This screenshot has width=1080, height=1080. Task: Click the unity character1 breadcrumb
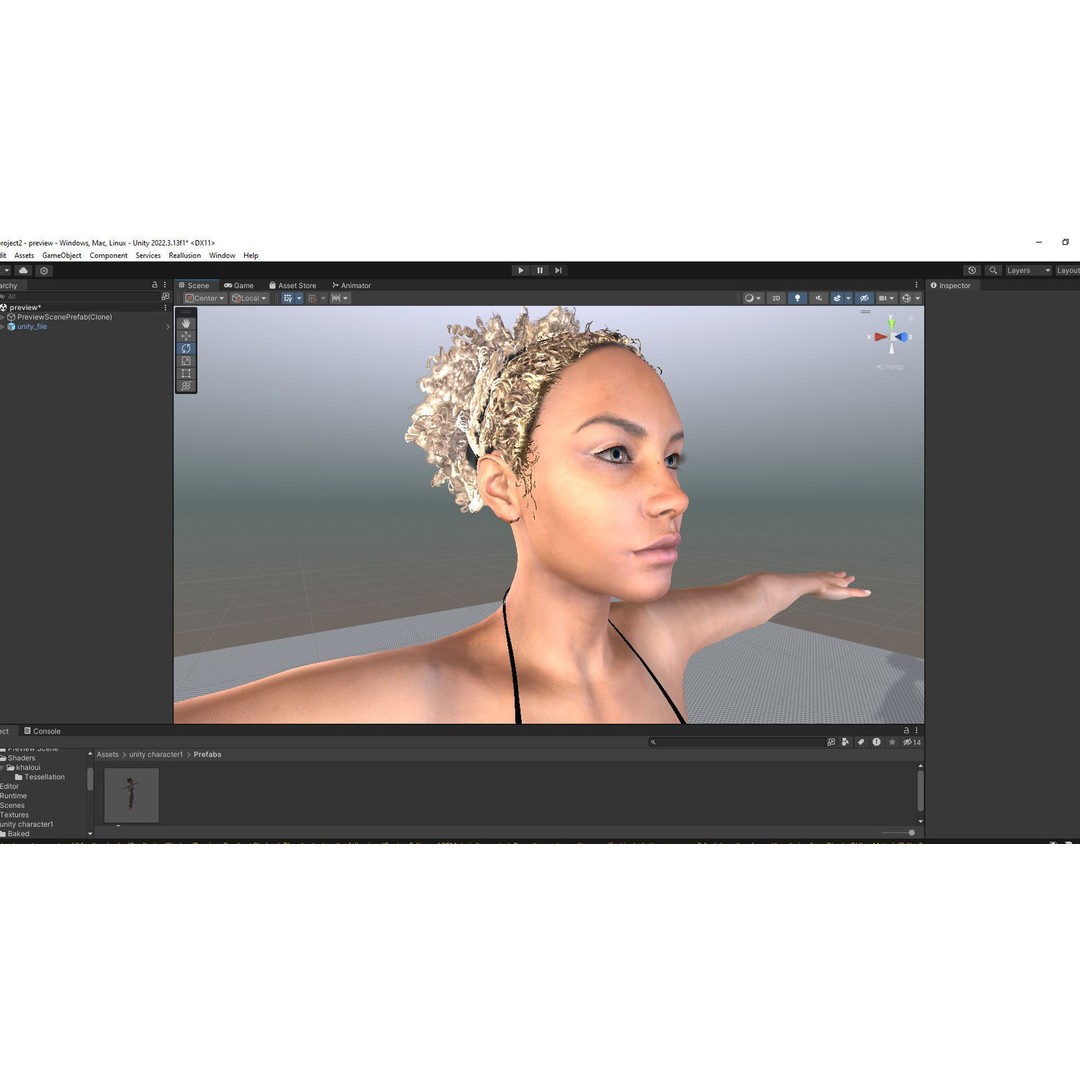tap(156, 755)
